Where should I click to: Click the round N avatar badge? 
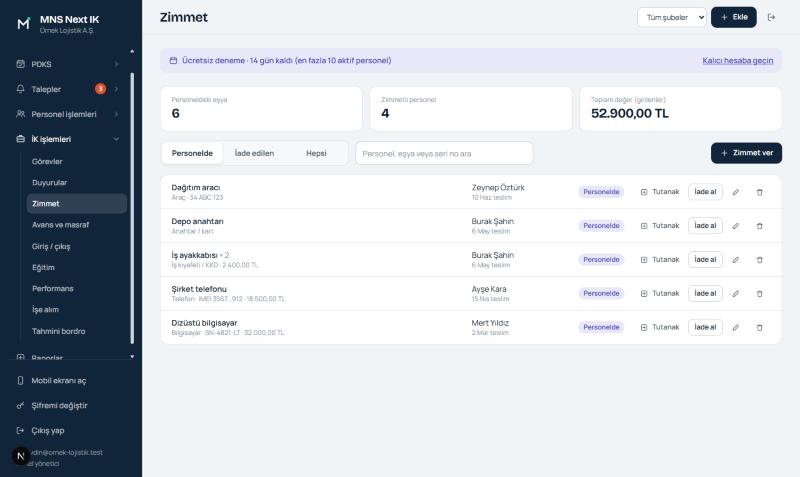point(21,456)
